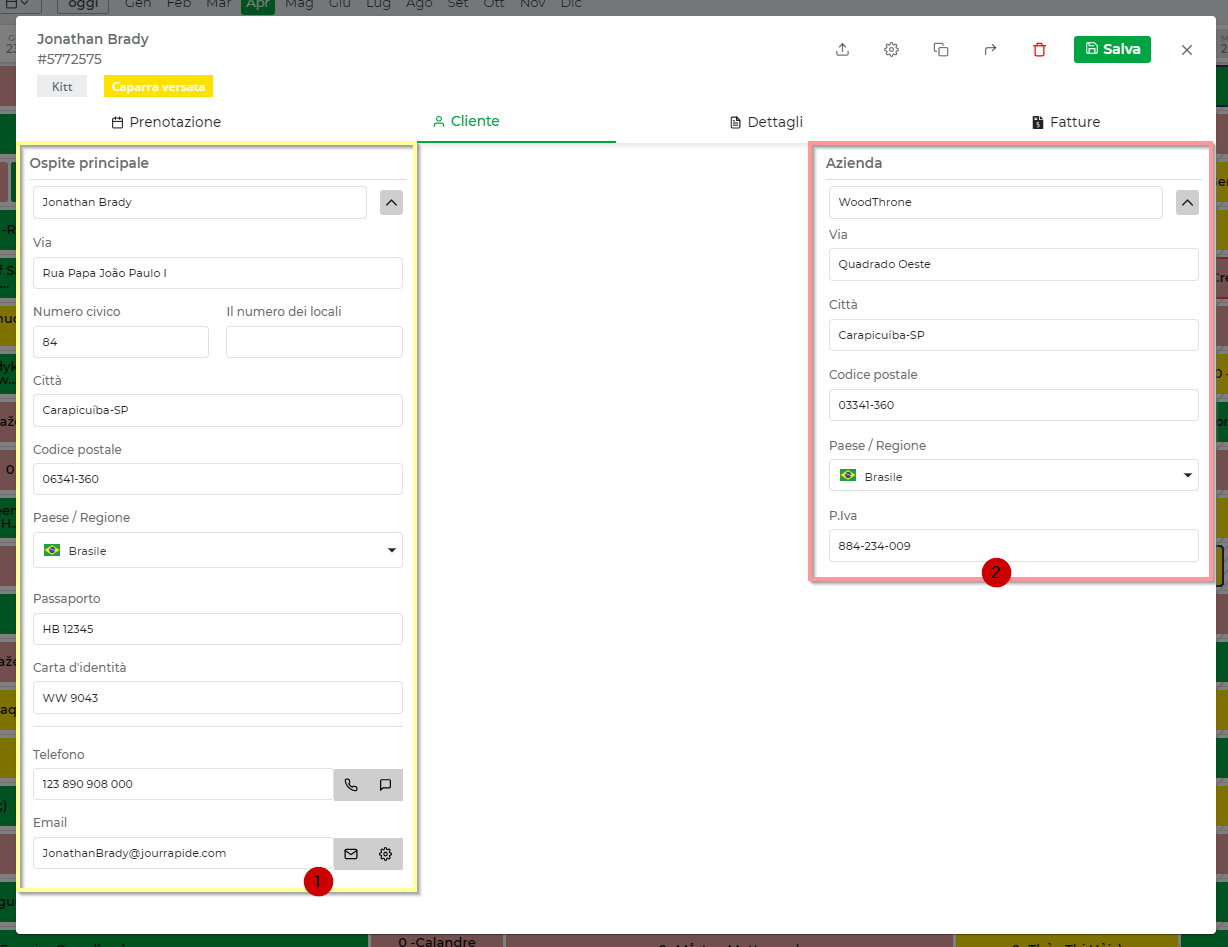Switch to Prenotazione tab

(x=166, y=122)
